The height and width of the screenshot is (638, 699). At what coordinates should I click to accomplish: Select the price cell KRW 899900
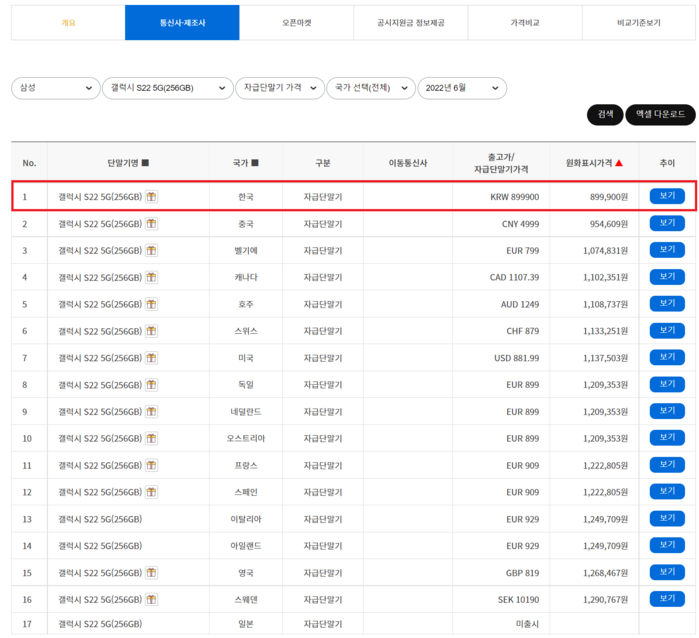pyautogui.click(x=514, y=197)
